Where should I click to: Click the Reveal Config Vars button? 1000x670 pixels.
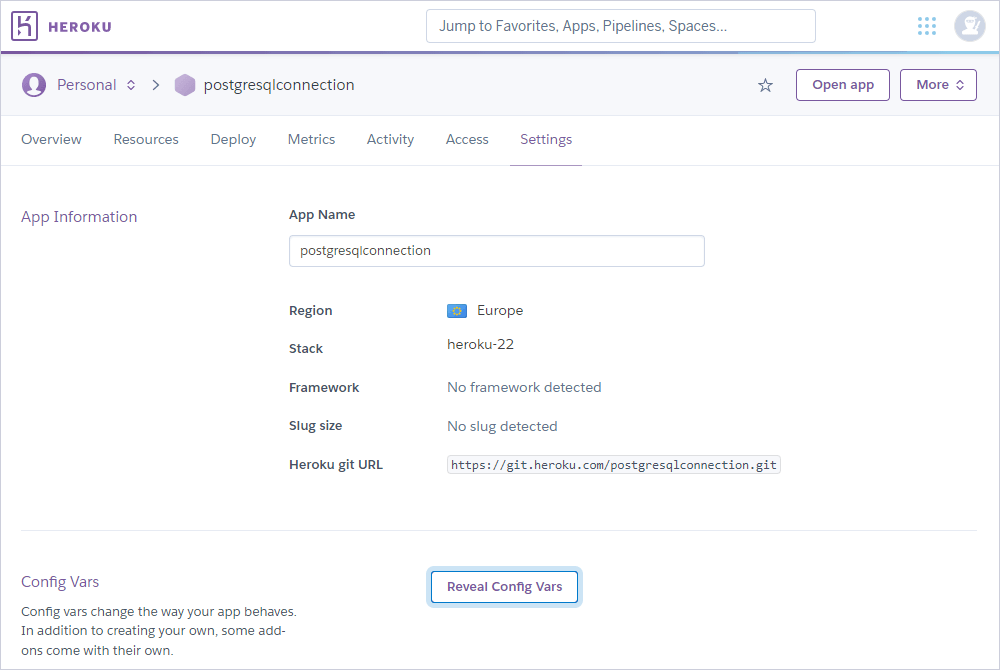(504, 587)
